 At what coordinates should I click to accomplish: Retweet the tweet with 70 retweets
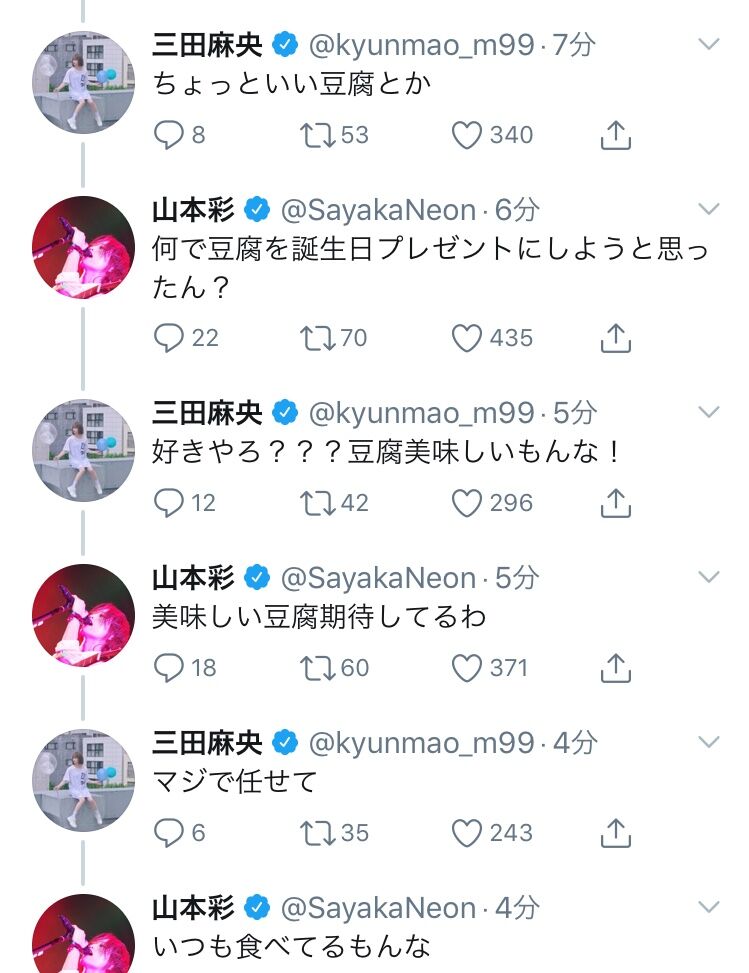tap(319, 338)
